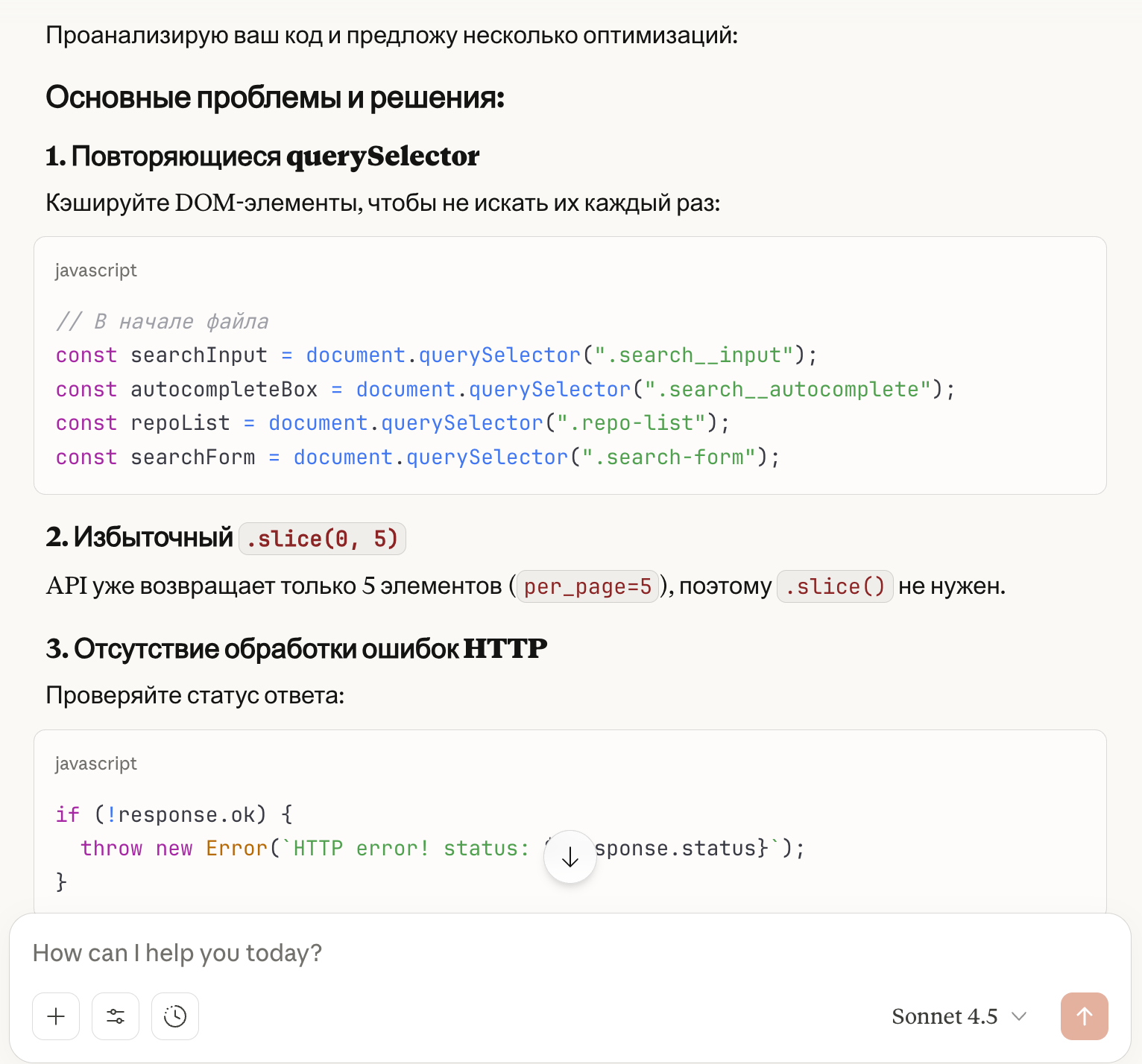Screen dimensions: 1142x1064
Task: Click the ".slice()" inline code chip
Action: coord(835,586)
